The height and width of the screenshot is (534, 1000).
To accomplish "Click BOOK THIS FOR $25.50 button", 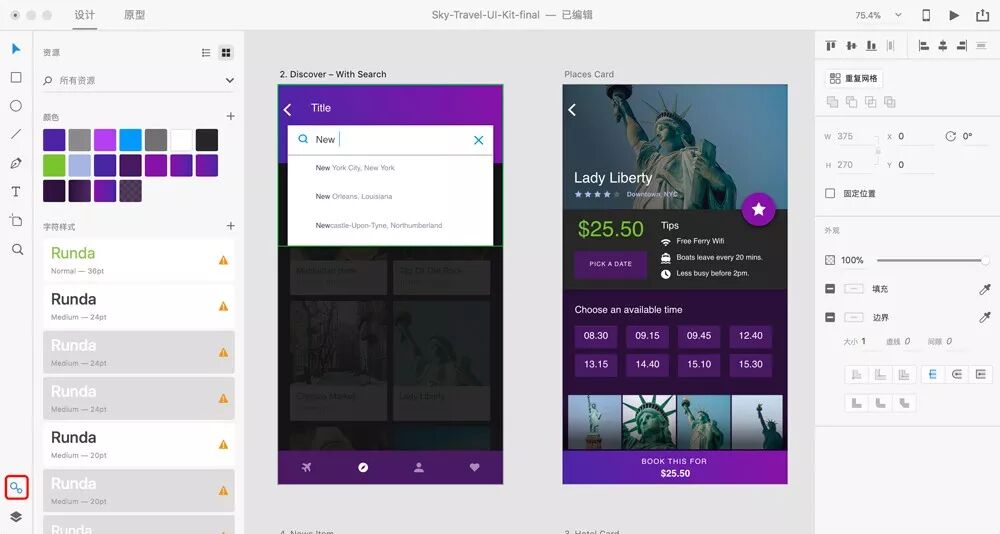I will coord(675,467).
